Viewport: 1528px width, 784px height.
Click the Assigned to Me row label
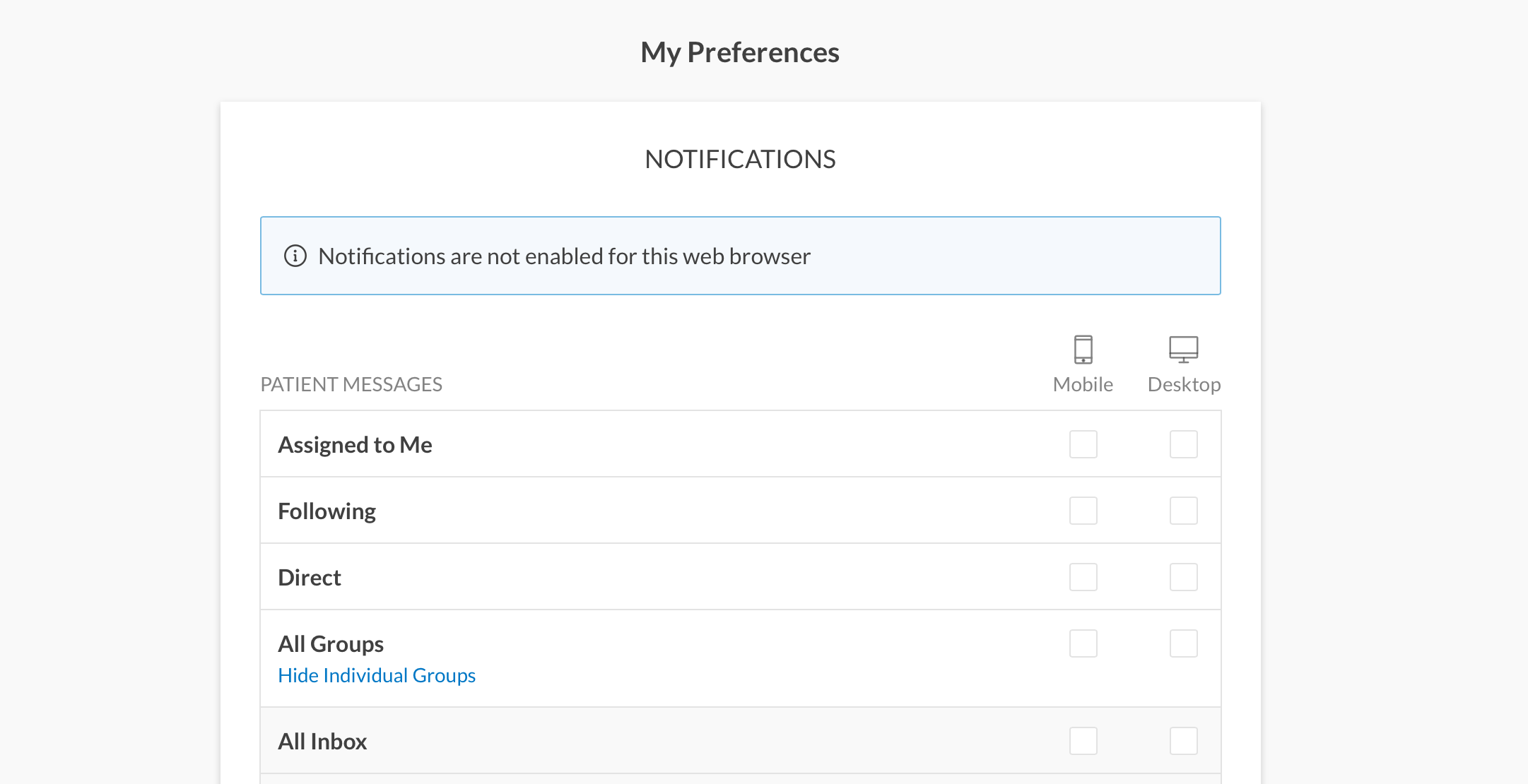pos(355,445)
